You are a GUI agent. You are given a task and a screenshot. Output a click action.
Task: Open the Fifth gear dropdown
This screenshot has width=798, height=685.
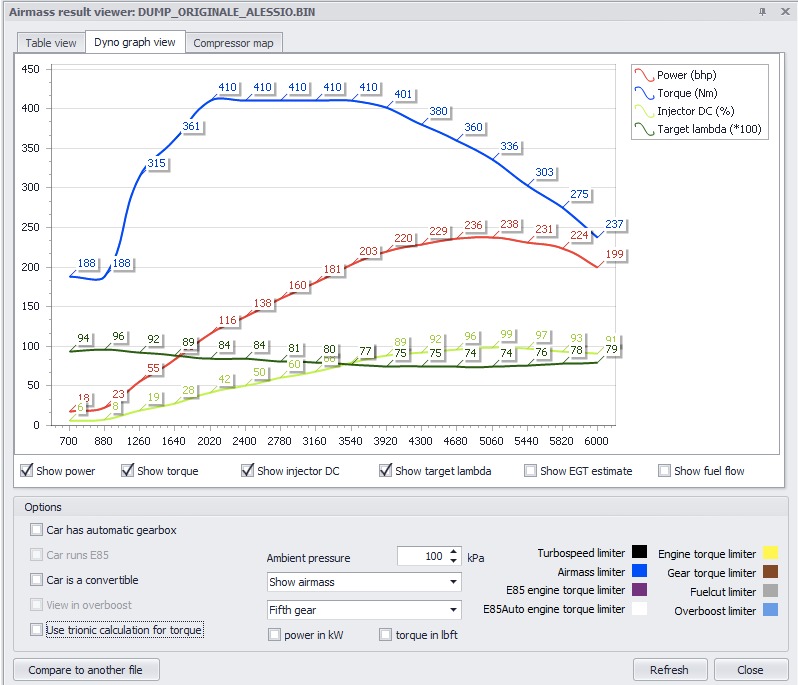pyautogui.click(x=364, y=610)
